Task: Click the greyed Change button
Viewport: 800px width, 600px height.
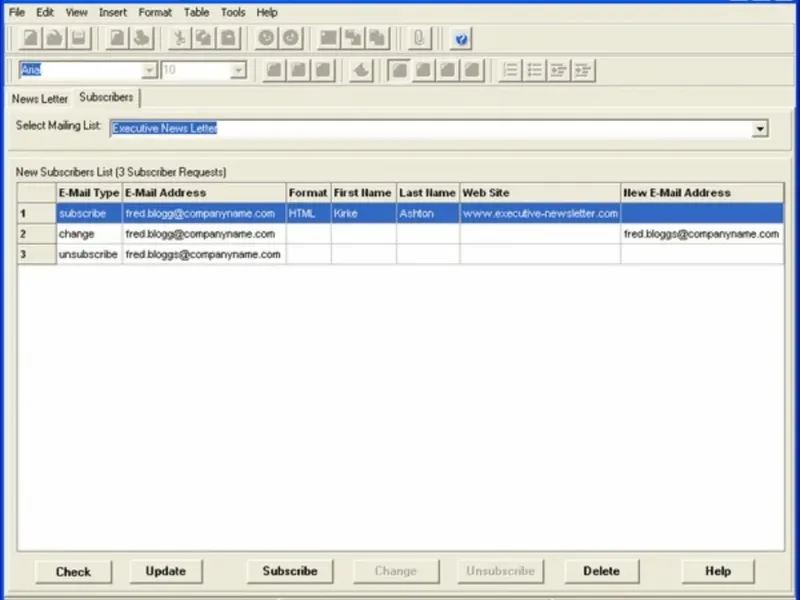Action: pos(396,571)
